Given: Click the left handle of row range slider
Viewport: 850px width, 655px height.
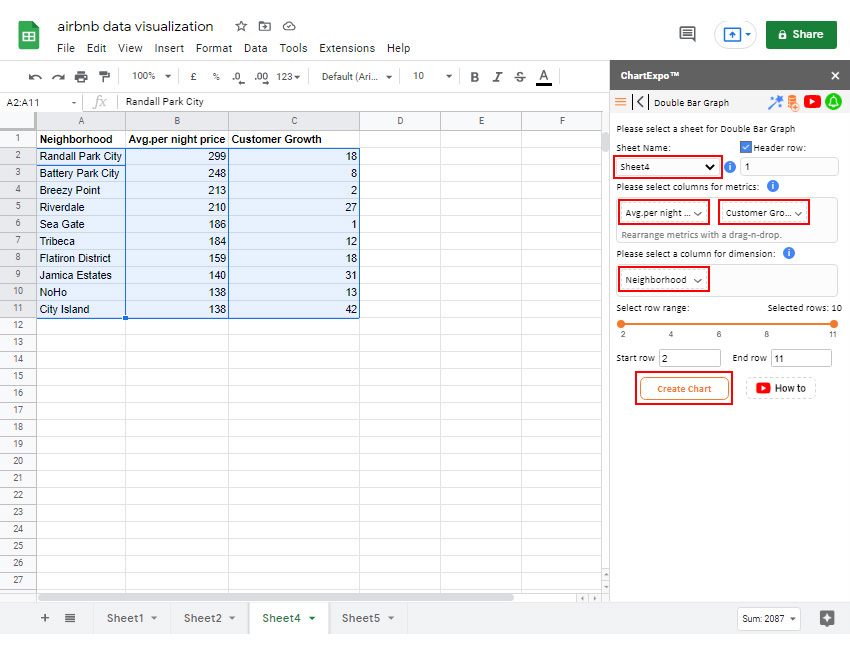Looking at the screenshot, I should tap(621, 324).
